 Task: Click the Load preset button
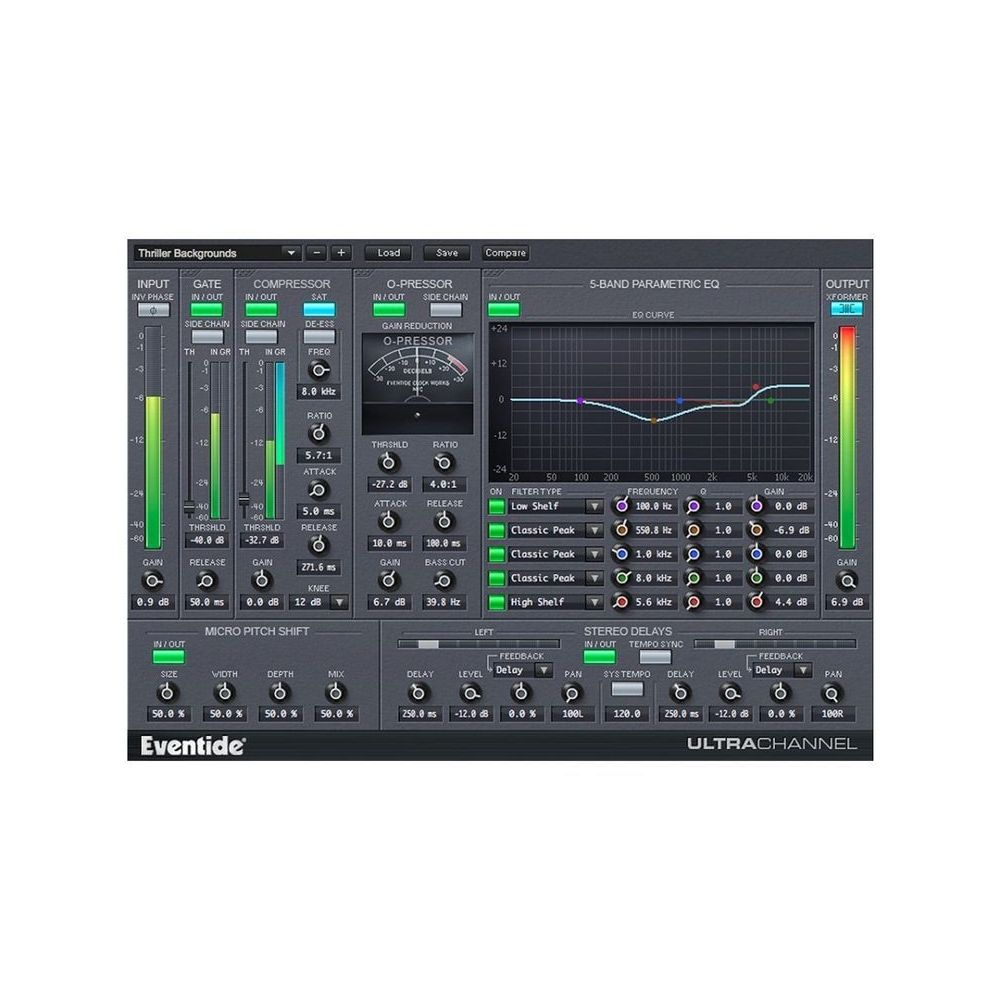coord(388,253)
